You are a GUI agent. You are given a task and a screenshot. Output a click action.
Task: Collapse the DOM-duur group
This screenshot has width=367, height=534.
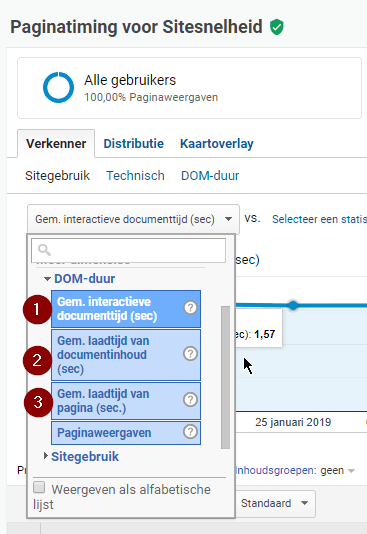tap(47, 279)
